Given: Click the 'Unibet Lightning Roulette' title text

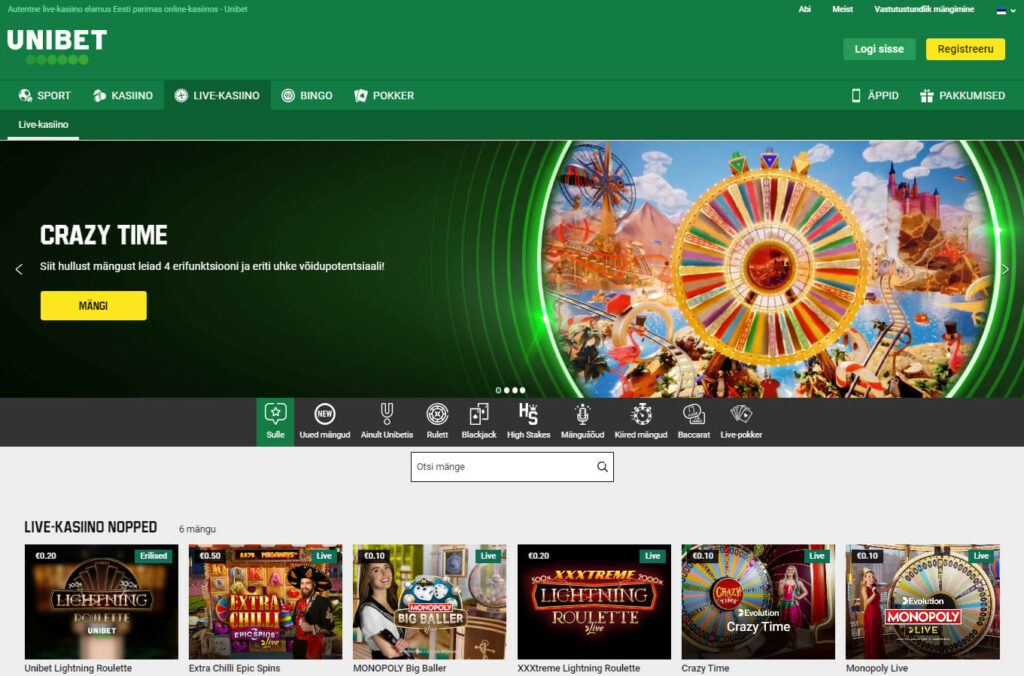Looking at the screenshot, I should 78,668.
